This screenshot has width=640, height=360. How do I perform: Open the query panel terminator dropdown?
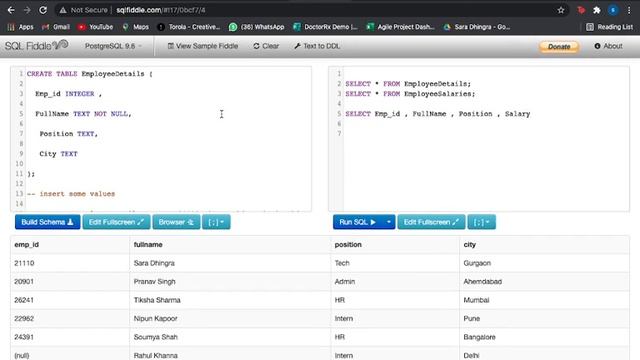click(482, 222)
